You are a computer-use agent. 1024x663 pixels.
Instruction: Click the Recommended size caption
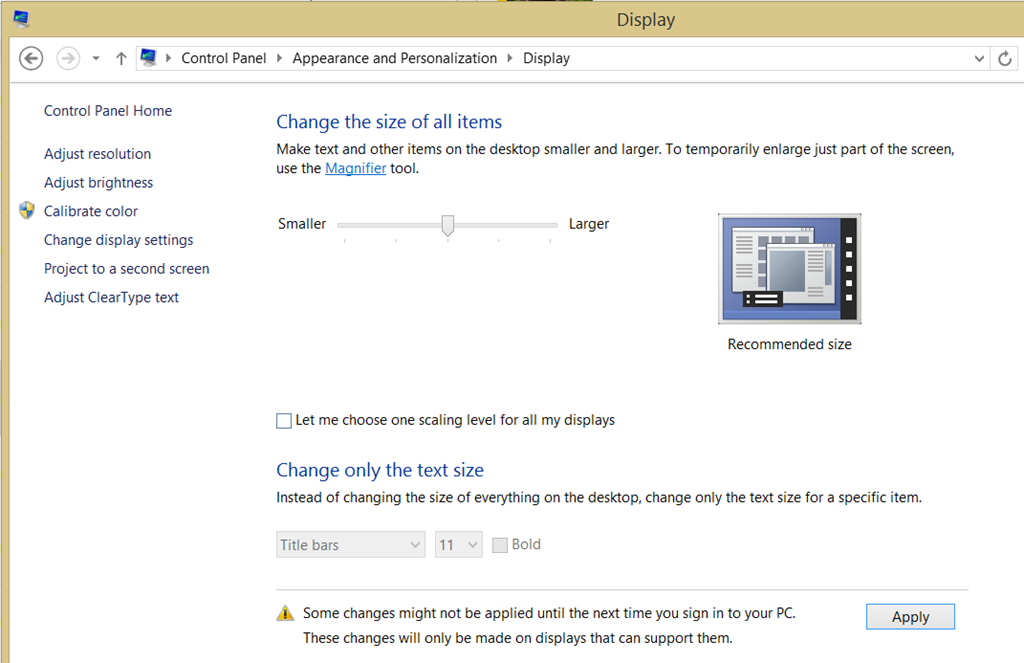(790, 344)
